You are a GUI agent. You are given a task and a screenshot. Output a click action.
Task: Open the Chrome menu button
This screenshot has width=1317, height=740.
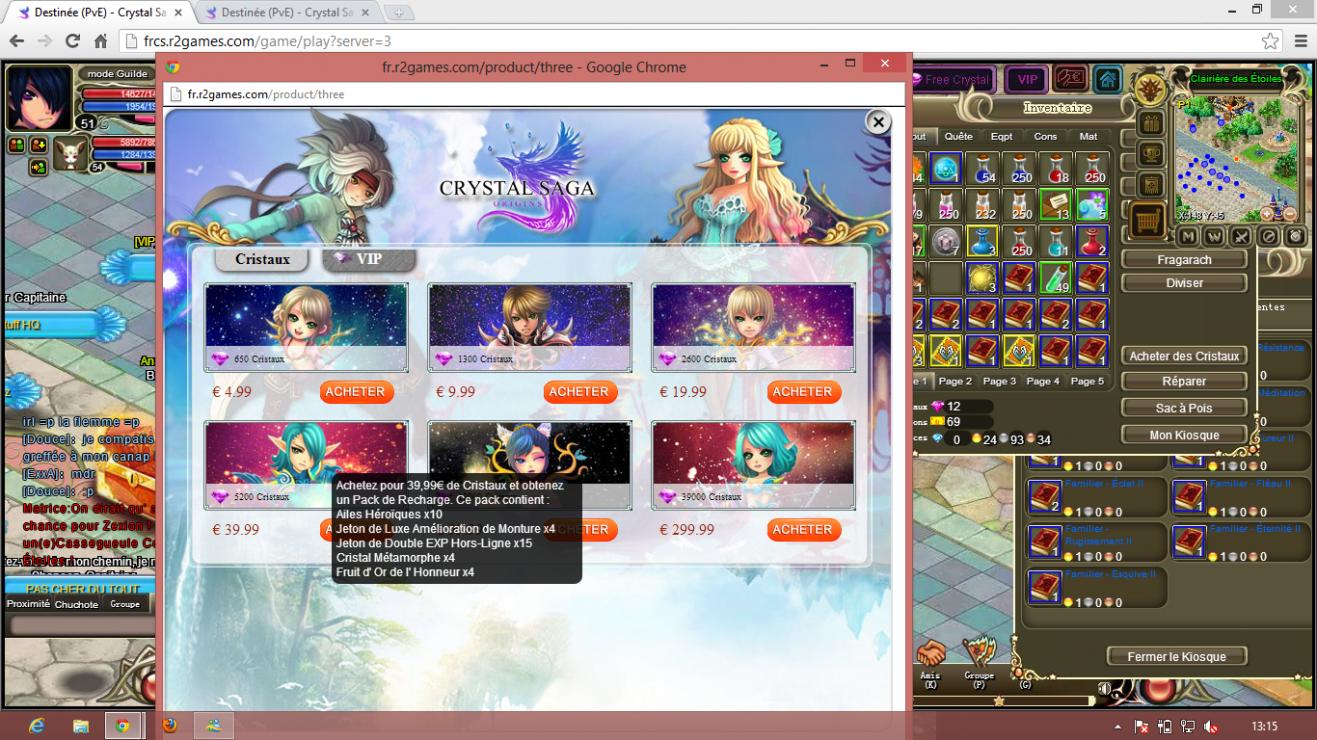(1300, 41)
